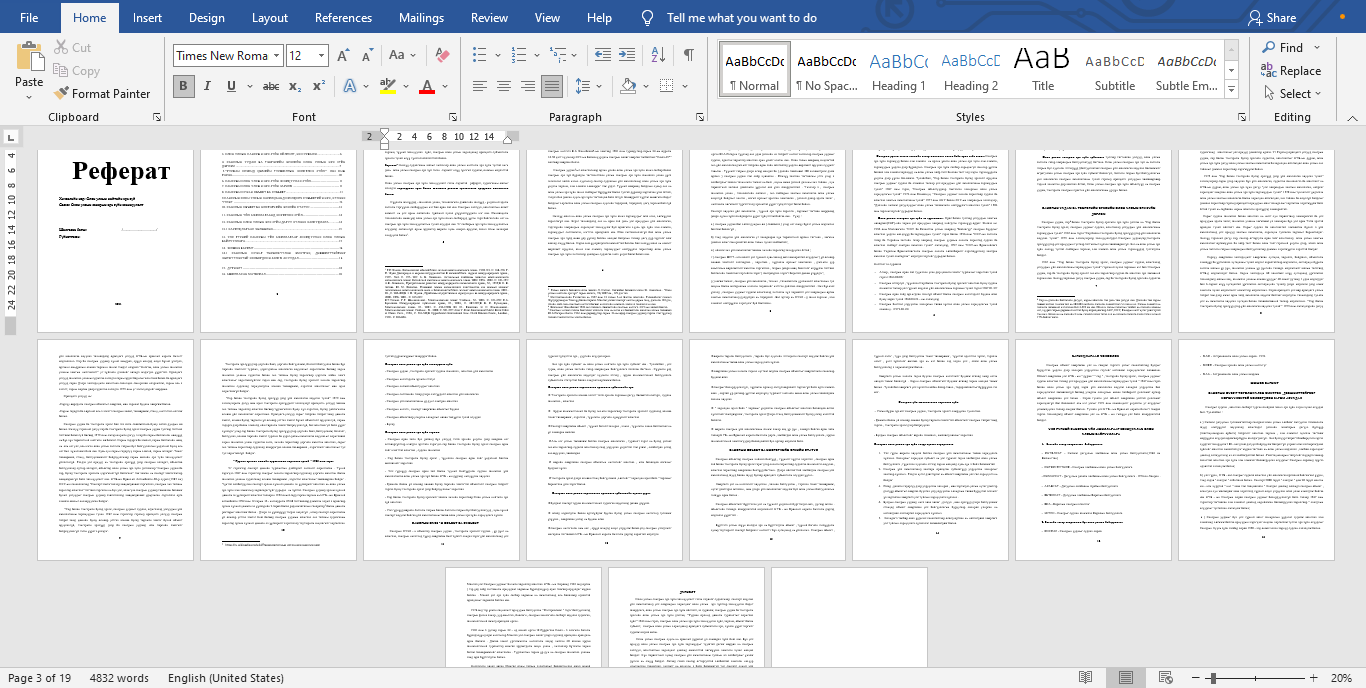Select the Реферат title page thumbnail
Viewport: 1366px width, 688px height.
115,239
